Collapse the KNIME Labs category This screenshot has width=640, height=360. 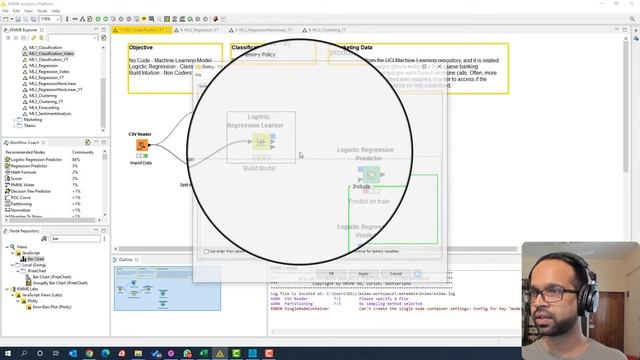coord(7,289)
